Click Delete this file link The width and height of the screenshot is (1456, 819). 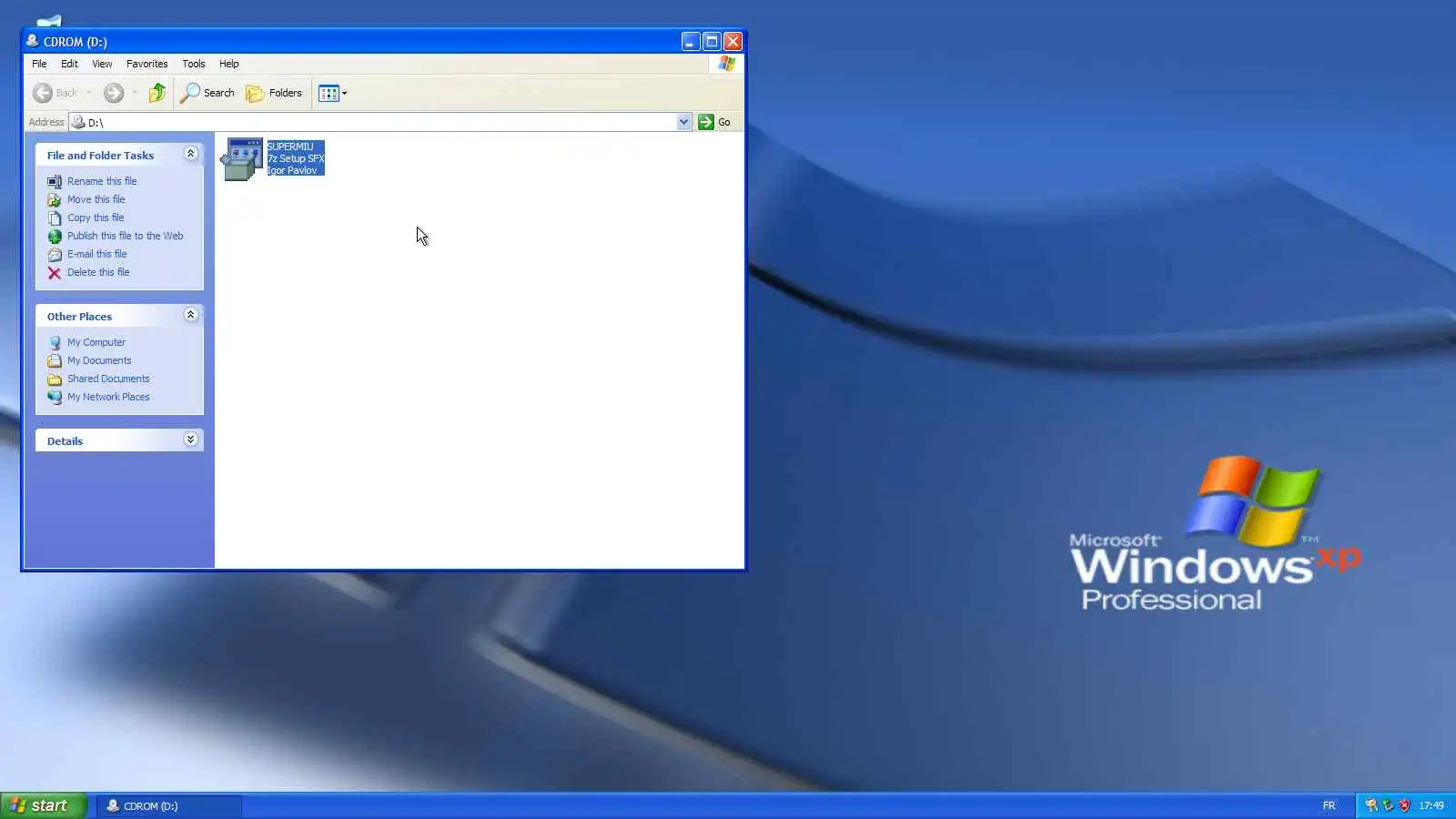click(98, 272)
